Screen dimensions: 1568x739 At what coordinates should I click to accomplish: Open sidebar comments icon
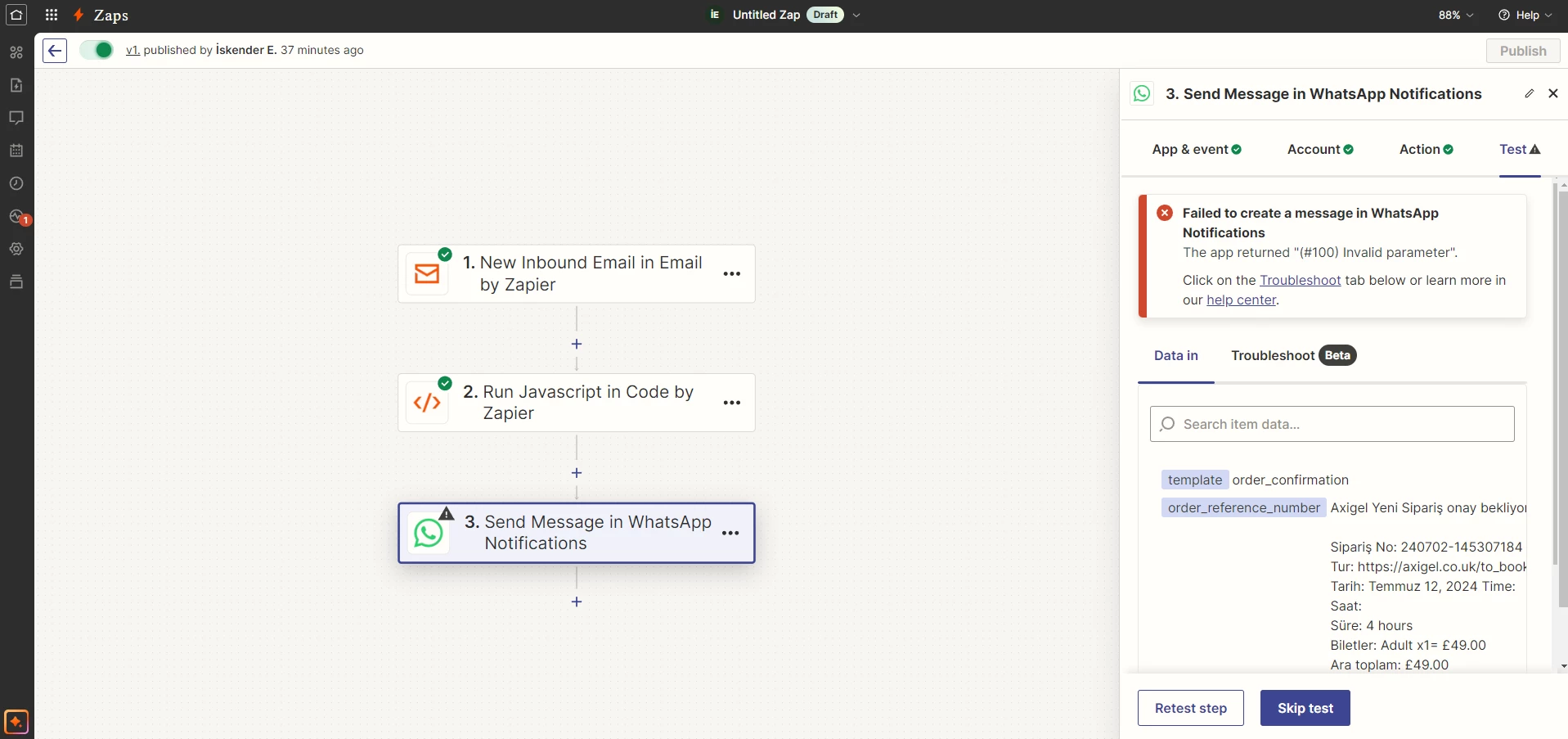(x=16, y=118)
